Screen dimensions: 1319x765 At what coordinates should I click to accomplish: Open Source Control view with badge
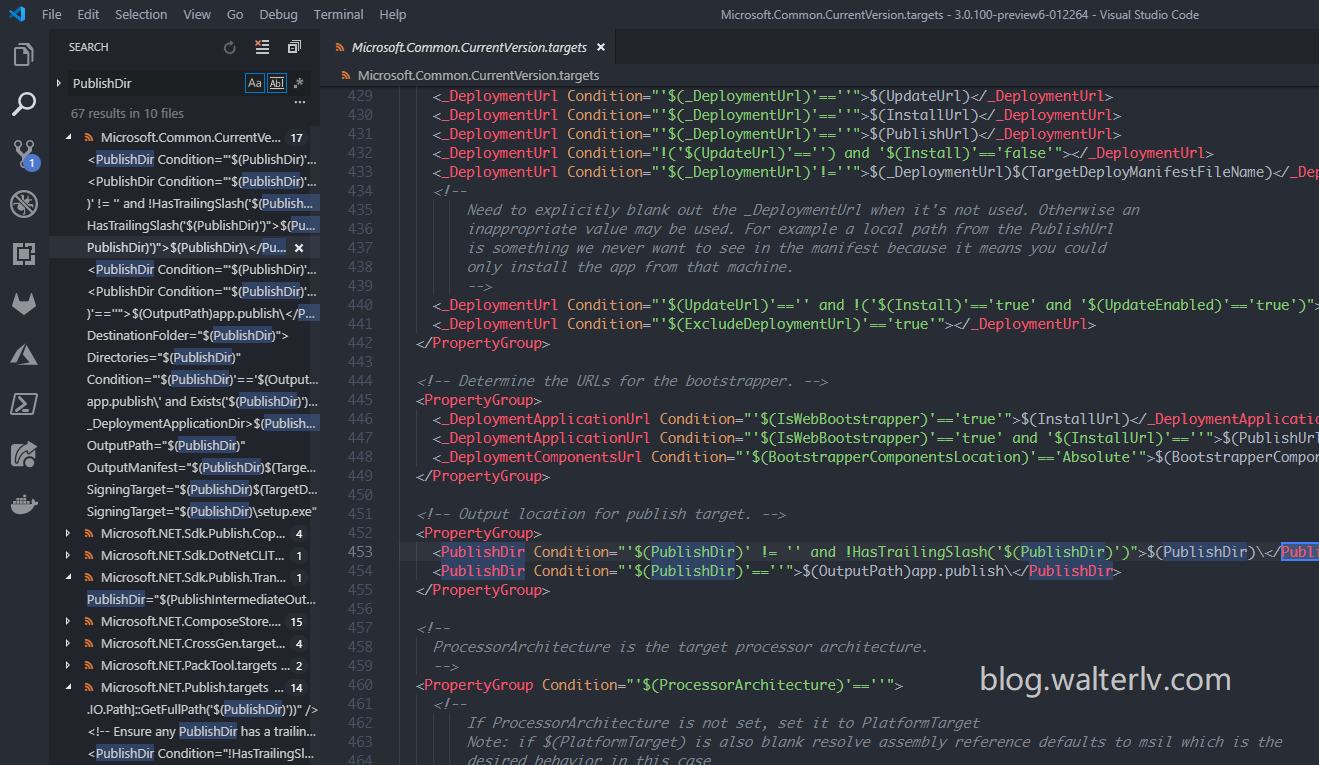pyautogui.click(x=24, y=154)
